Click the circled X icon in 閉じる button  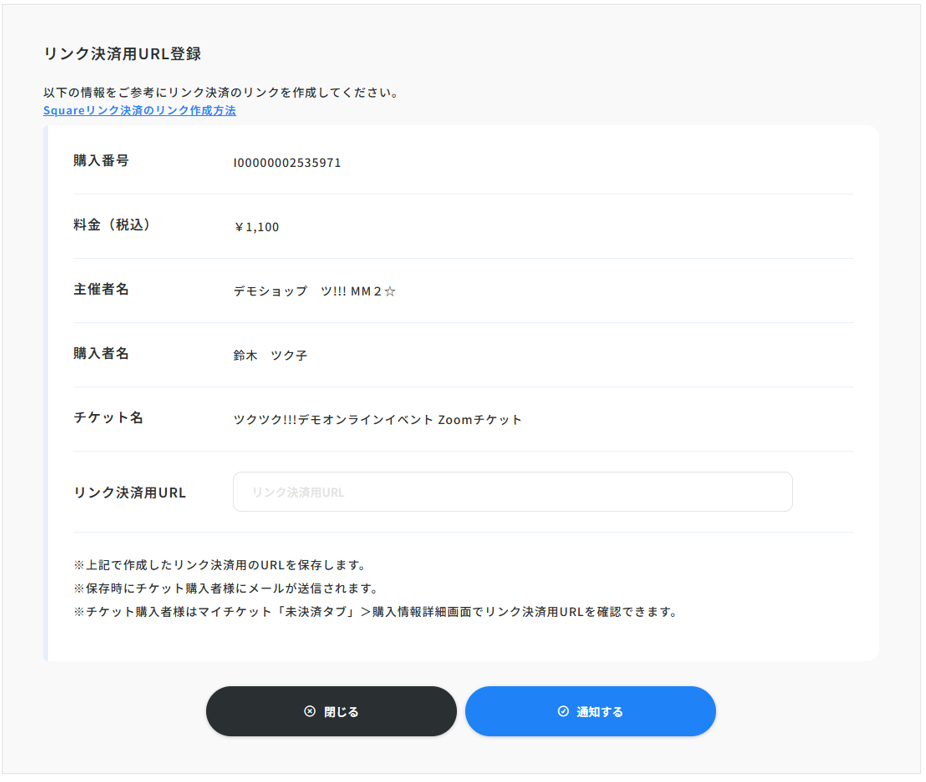tap(310, 712)
